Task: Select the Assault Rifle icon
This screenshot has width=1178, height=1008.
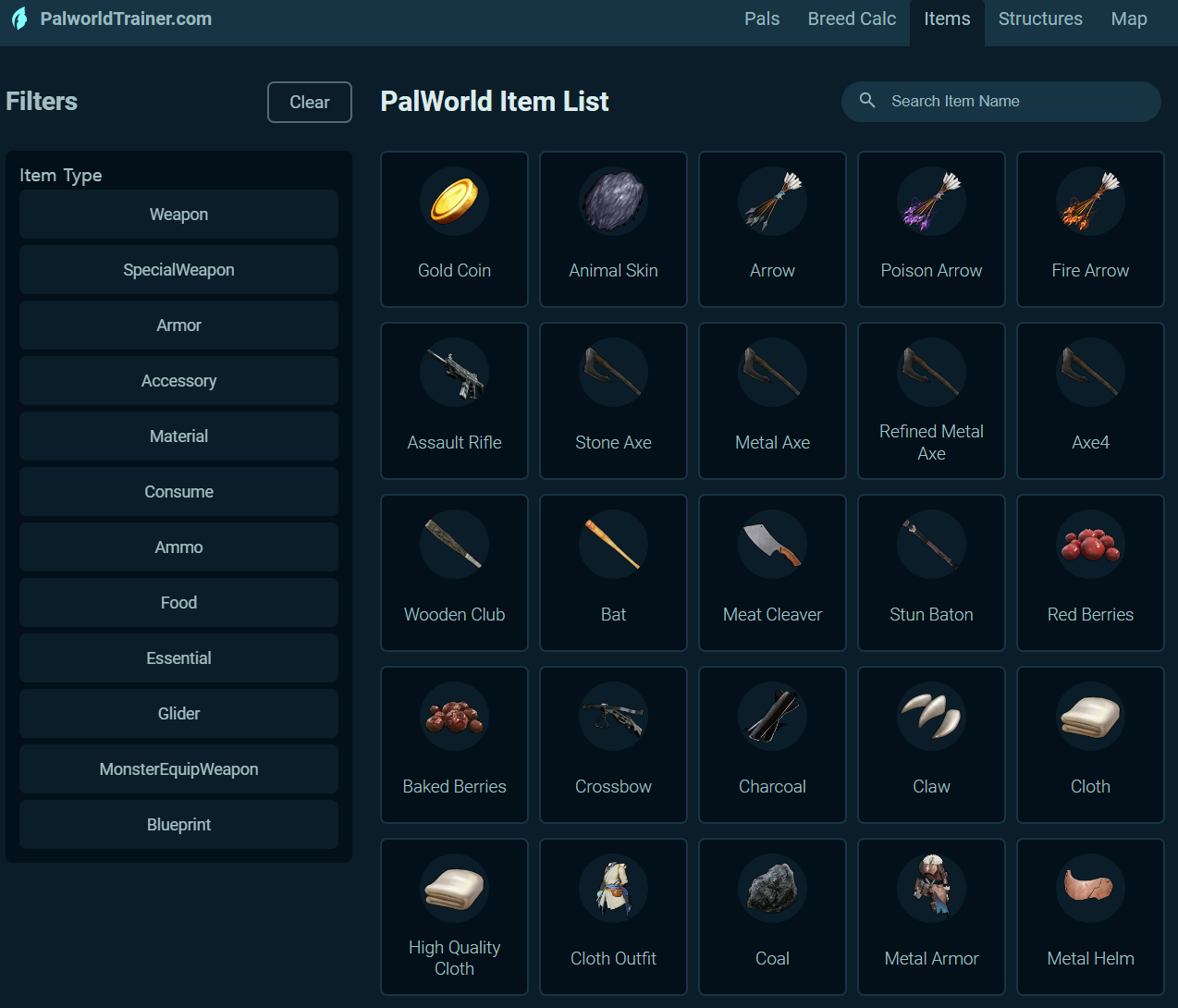Action: 454,373
